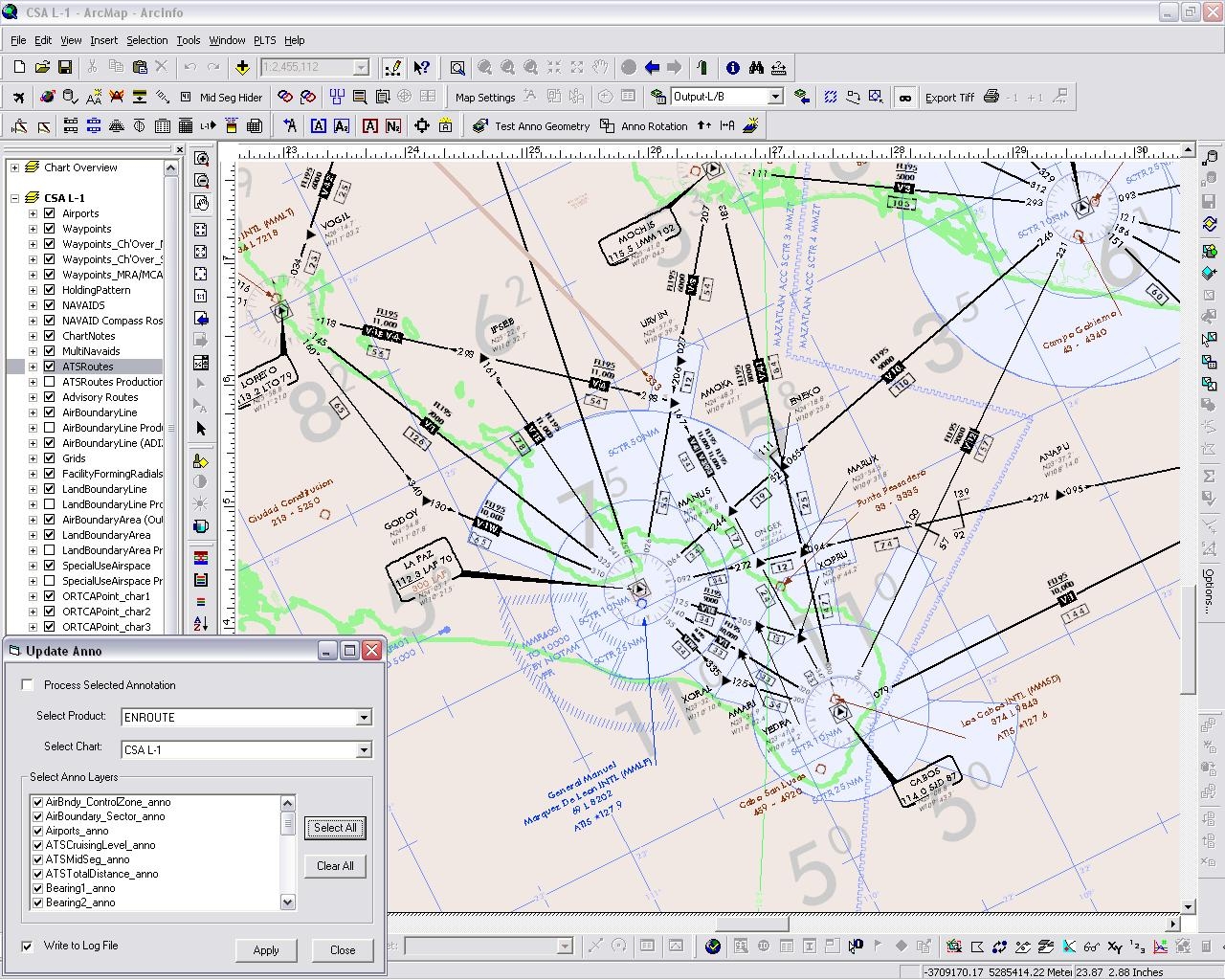The width and height of the screenshot is (1225, 980).
Task: Click the Test Anno Geometry icon
Action: pyautogui.click(x=480, y=125)
